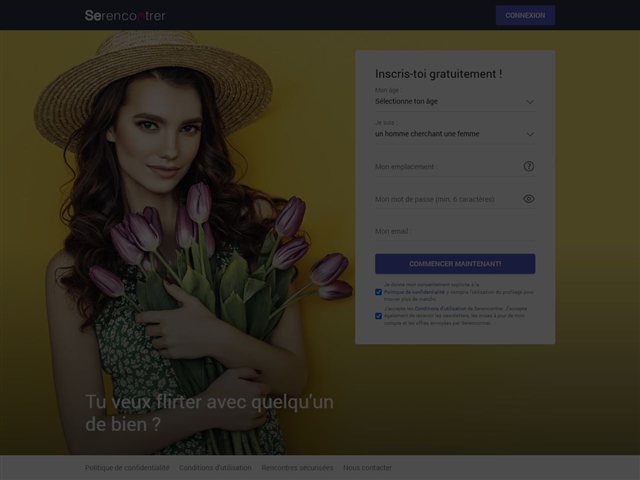This screenshot has height=480, width=640.
Task: Focus the 'Mon emplacement' input field
Action: point(445,166)
